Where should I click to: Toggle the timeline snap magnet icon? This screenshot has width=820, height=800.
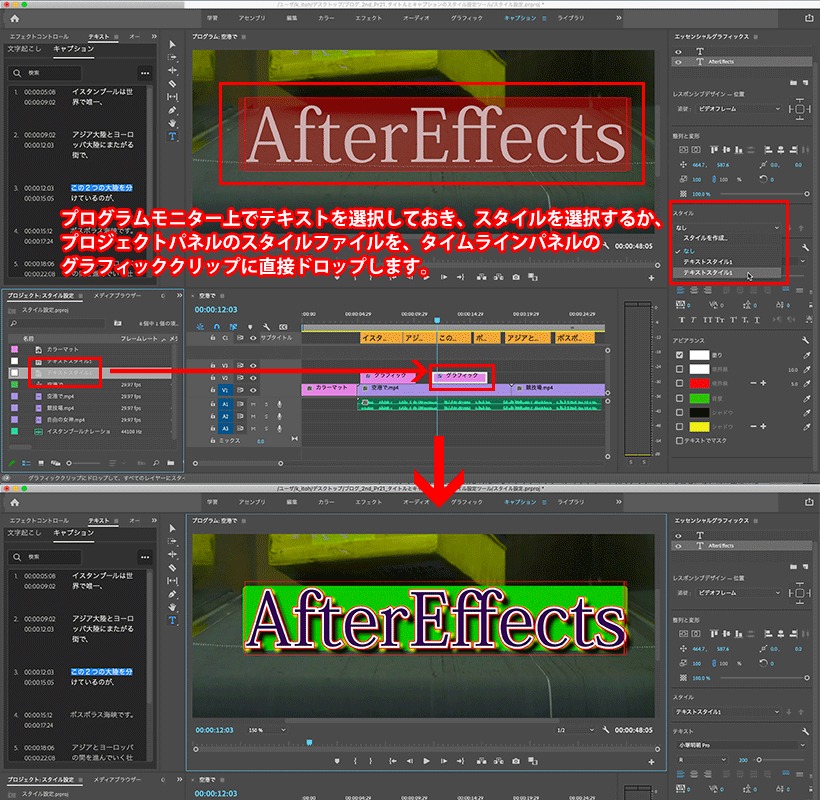(217, 326)
